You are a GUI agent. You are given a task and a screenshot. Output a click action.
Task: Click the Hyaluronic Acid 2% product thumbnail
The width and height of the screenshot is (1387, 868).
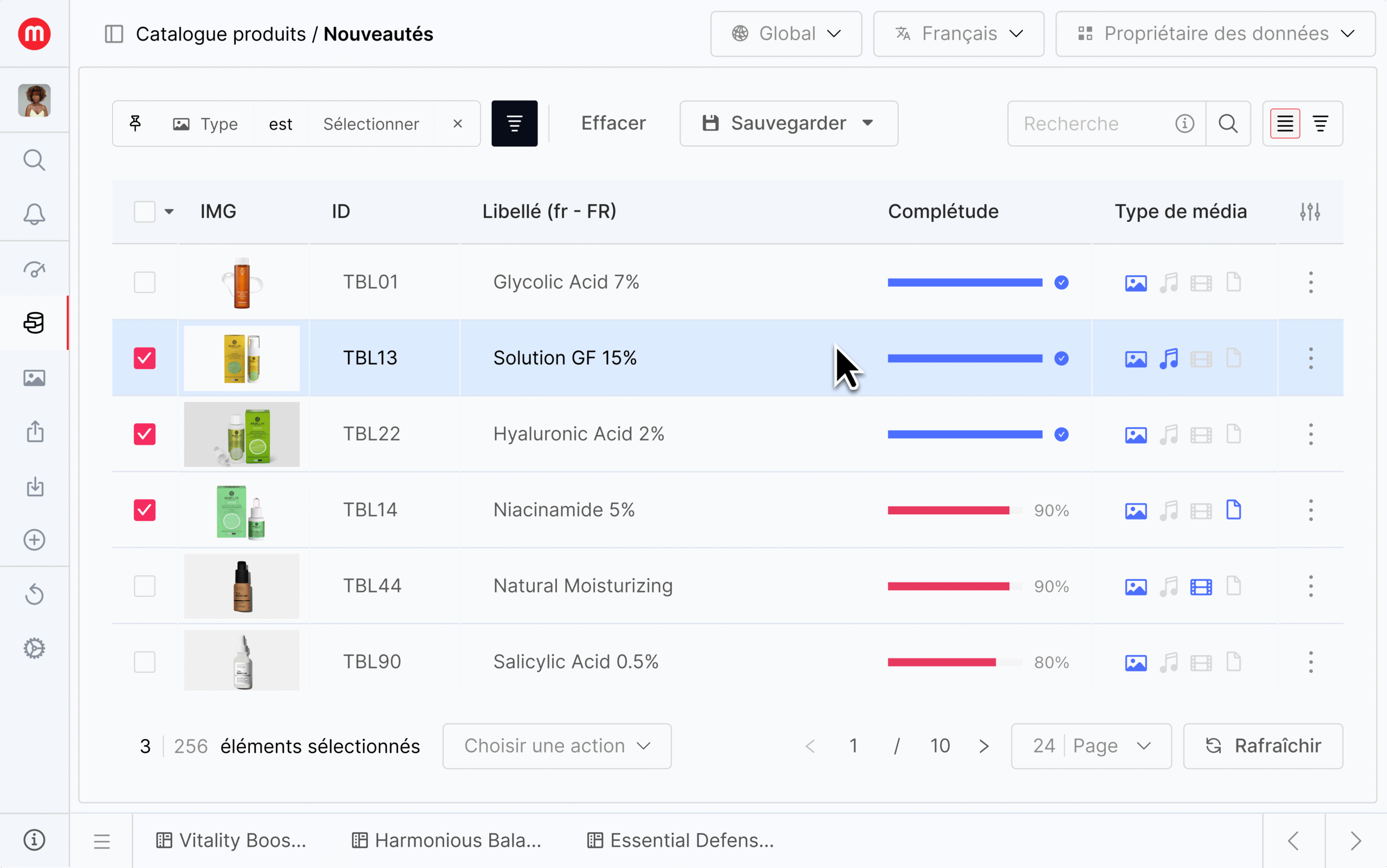coord(242,435)
